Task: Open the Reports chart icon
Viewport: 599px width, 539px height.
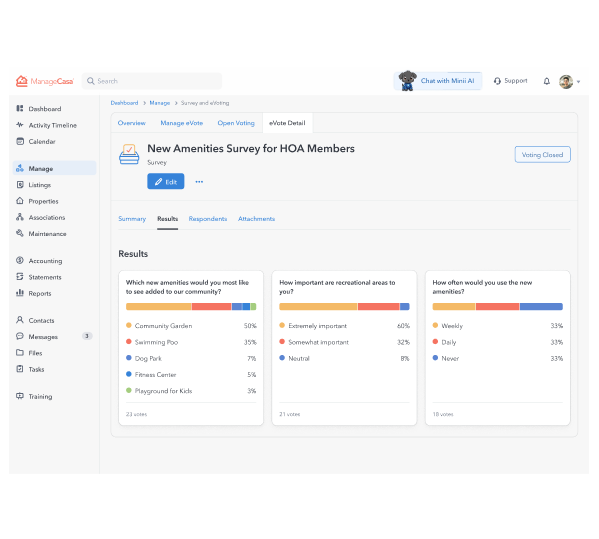Action: click(20, 293)
